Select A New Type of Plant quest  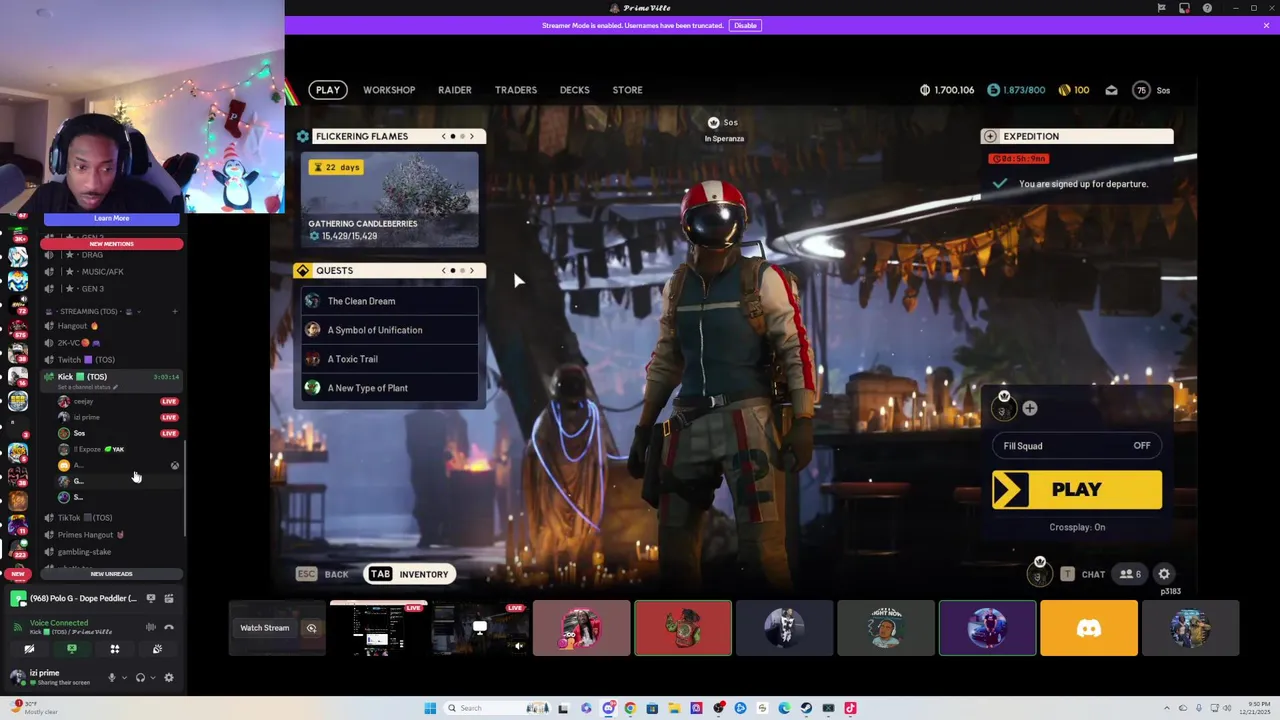390,388
